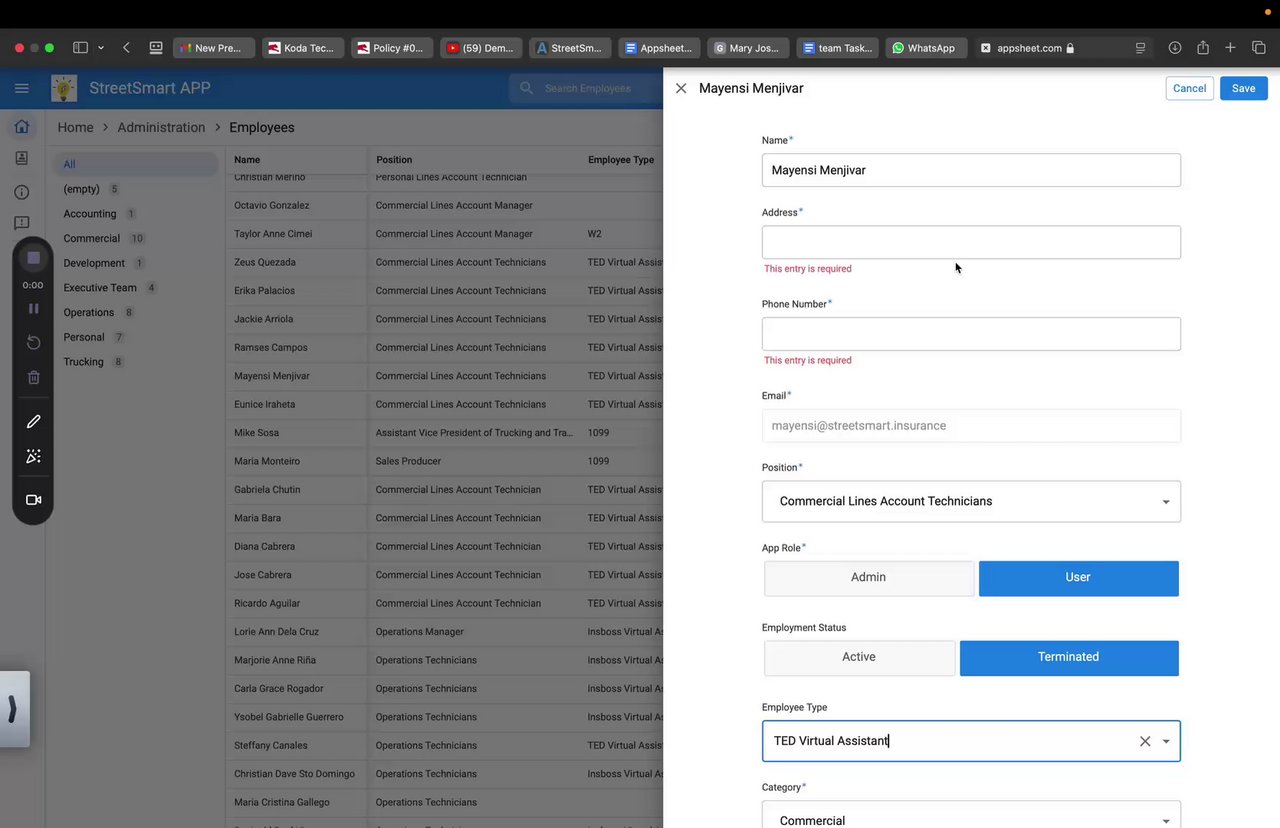
Task: Open the feedback message sidebar icon
Action: pos(21,223)
